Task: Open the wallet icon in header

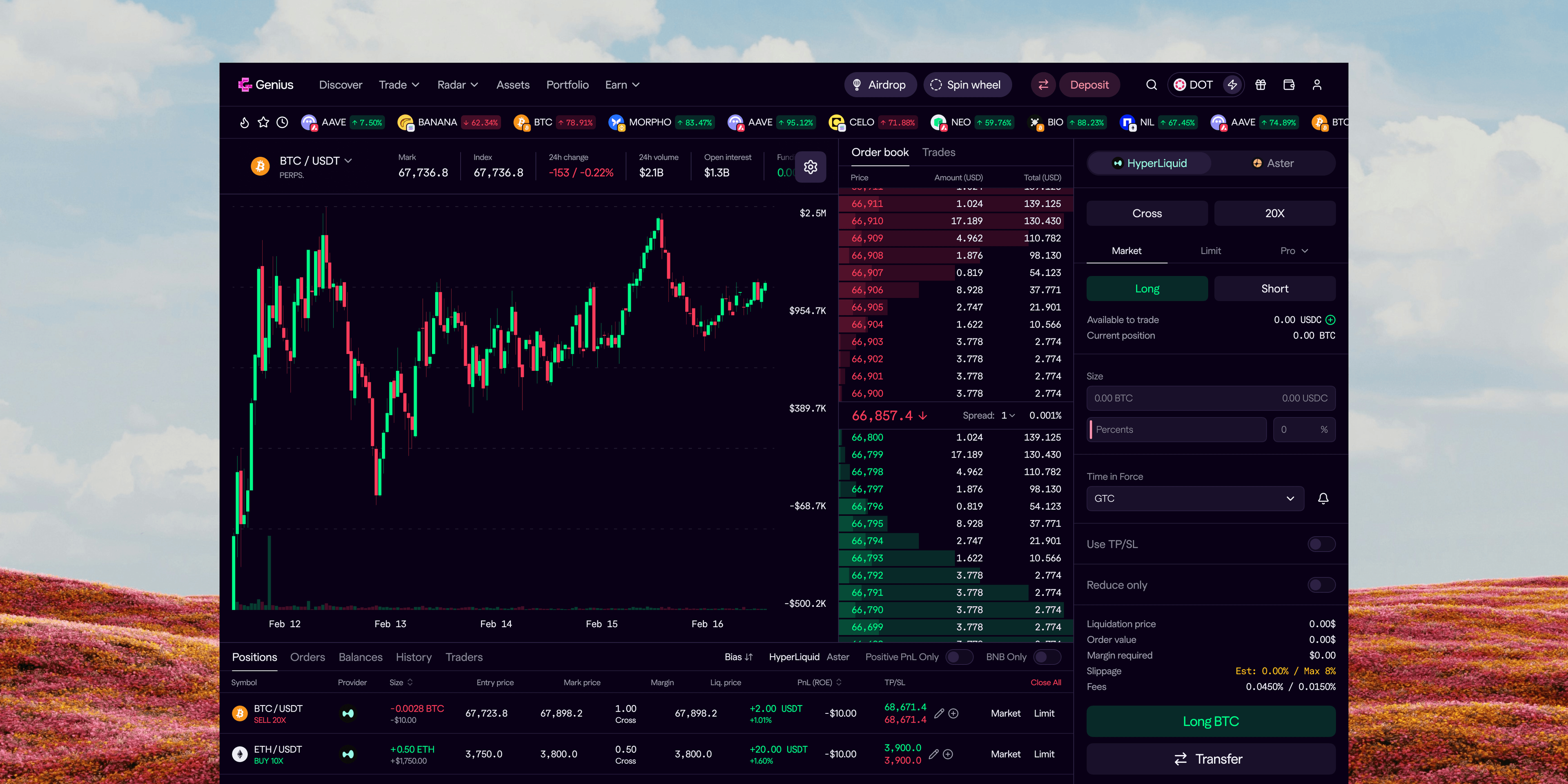Action: click(1289, 85)
